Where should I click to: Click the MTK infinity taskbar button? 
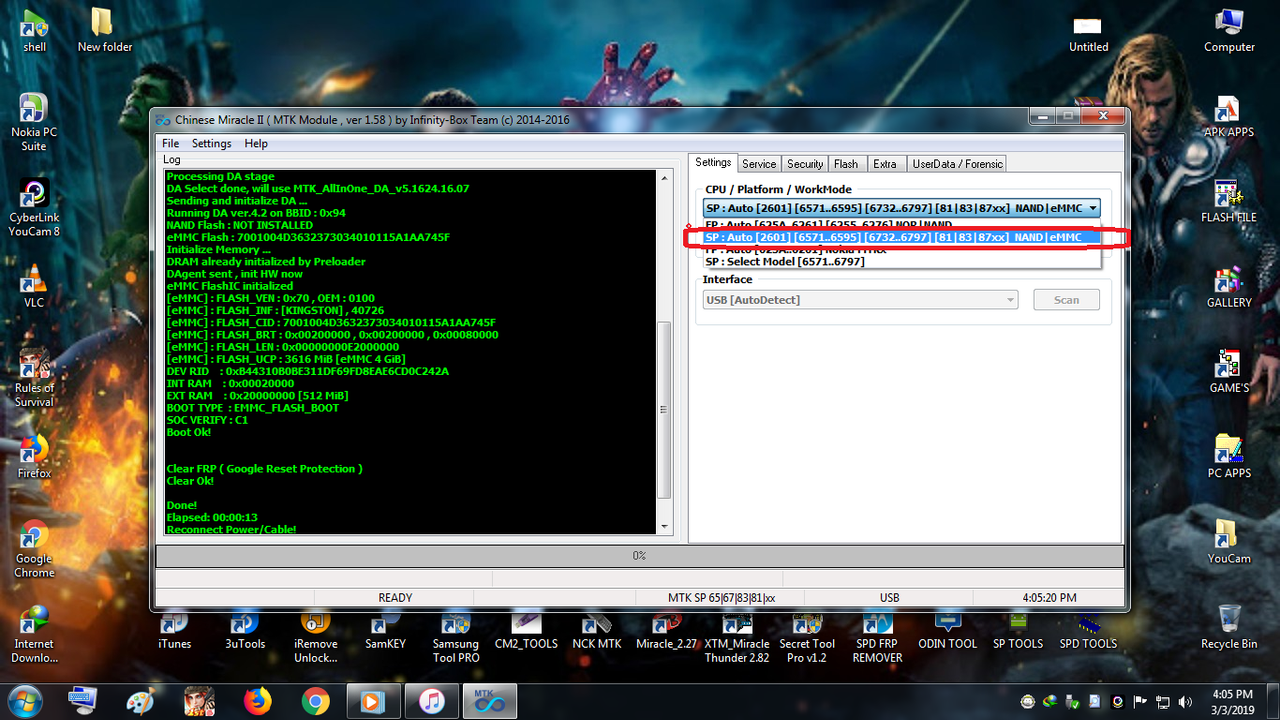point(492,701)
